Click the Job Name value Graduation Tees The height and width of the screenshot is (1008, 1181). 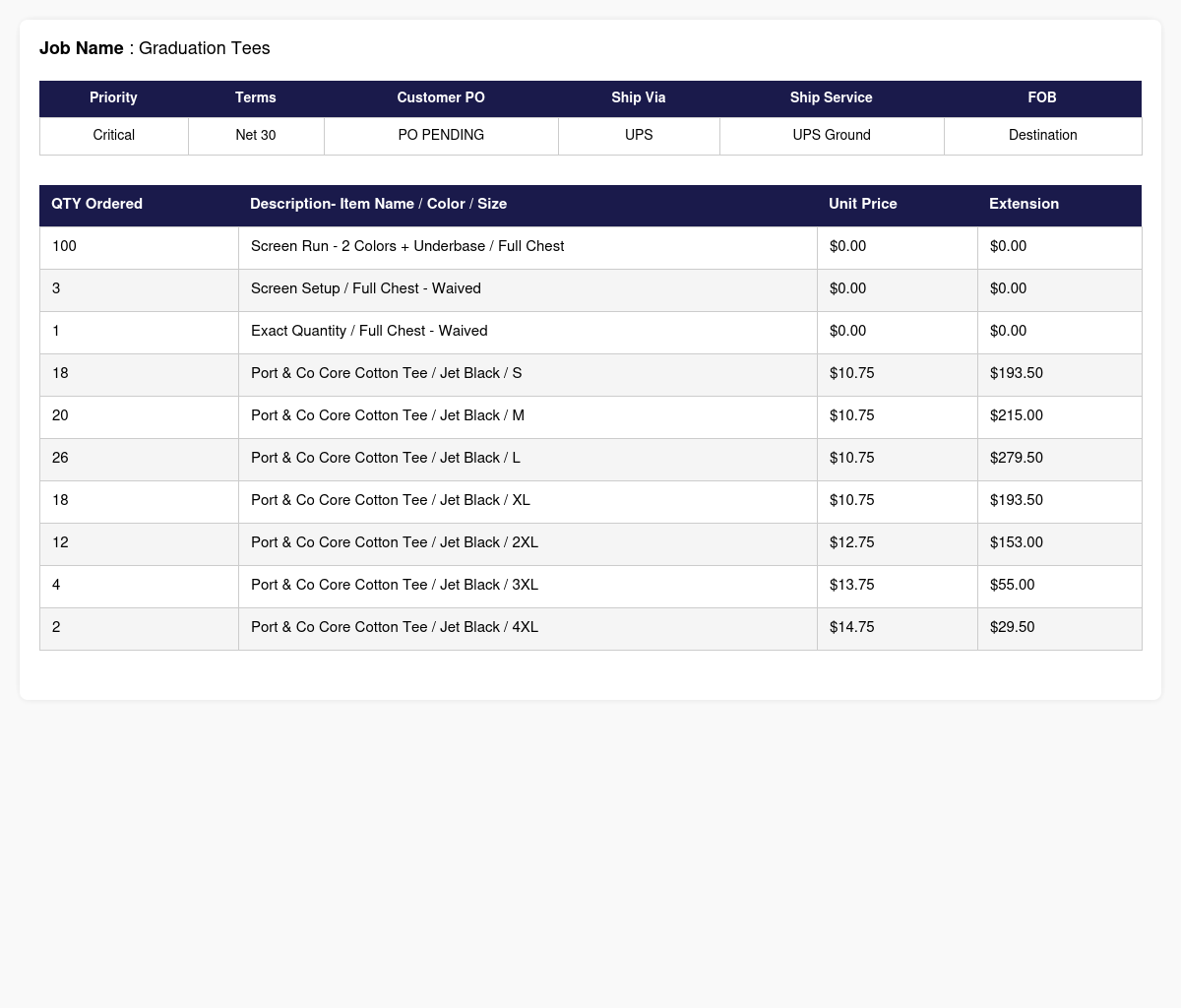204,48
